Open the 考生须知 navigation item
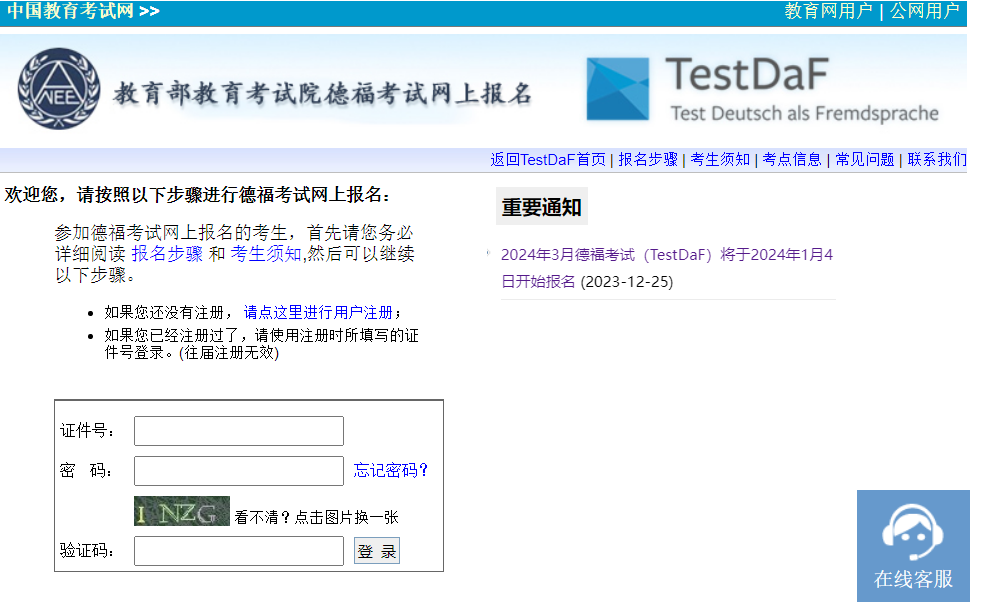 pyautogui.click(x=720, y=159)
